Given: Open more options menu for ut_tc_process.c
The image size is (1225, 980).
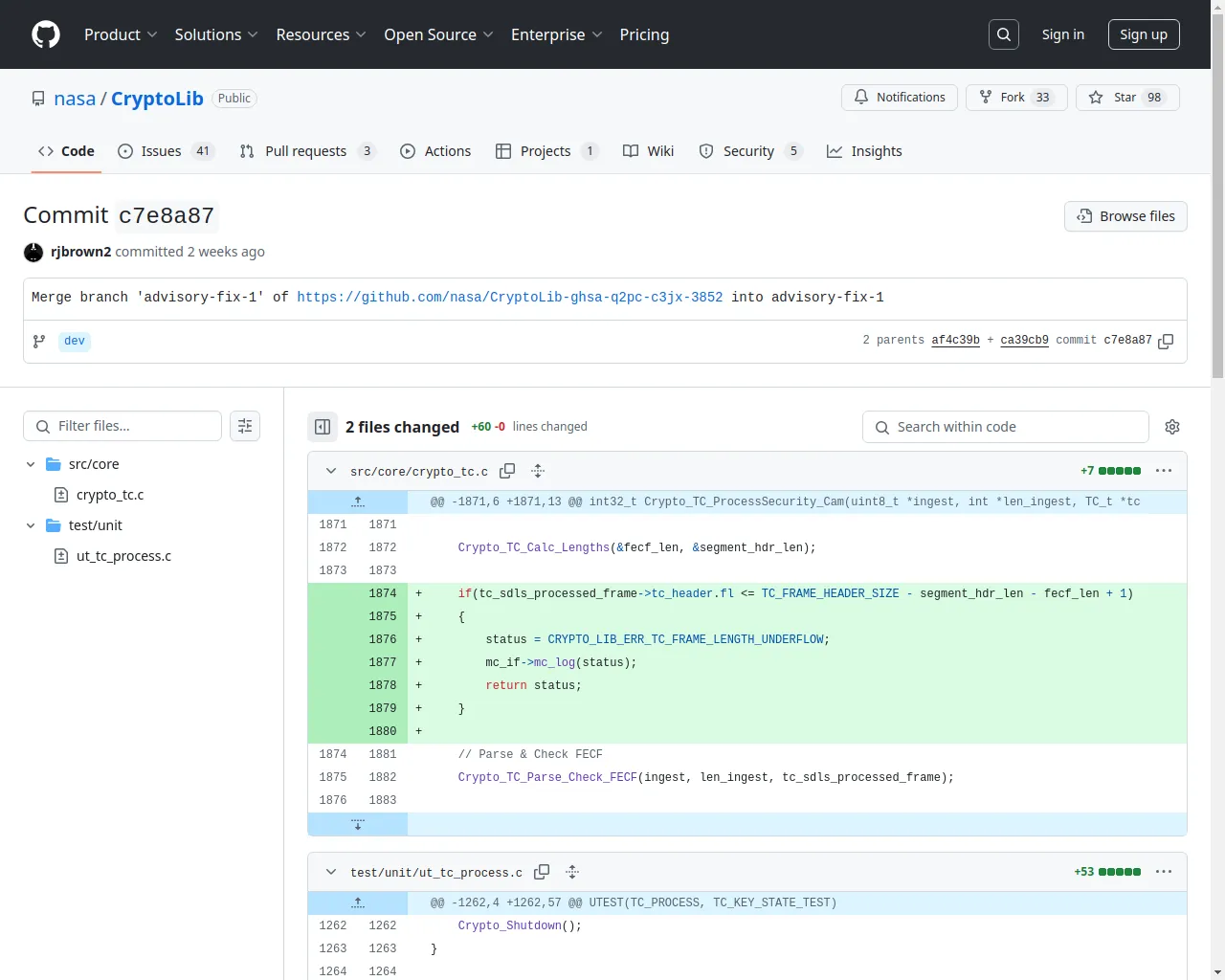Looking at the screenshot, I should pos(1164,872).
